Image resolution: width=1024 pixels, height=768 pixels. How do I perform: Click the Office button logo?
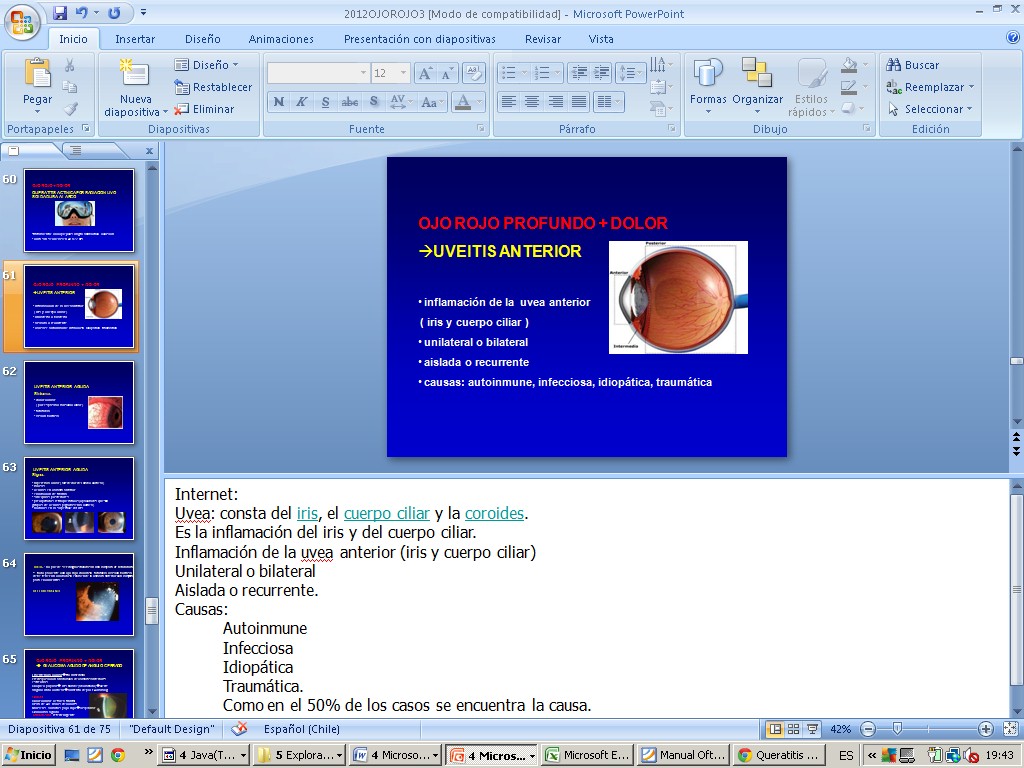[22, 20]
